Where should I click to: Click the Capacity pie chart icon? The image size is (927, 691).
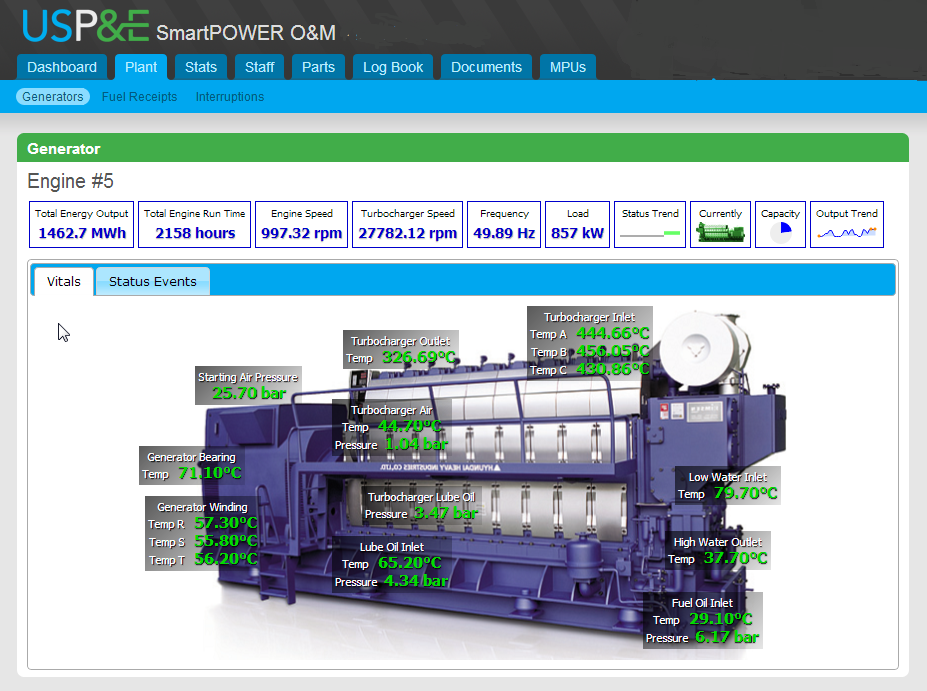click(780, 233)
